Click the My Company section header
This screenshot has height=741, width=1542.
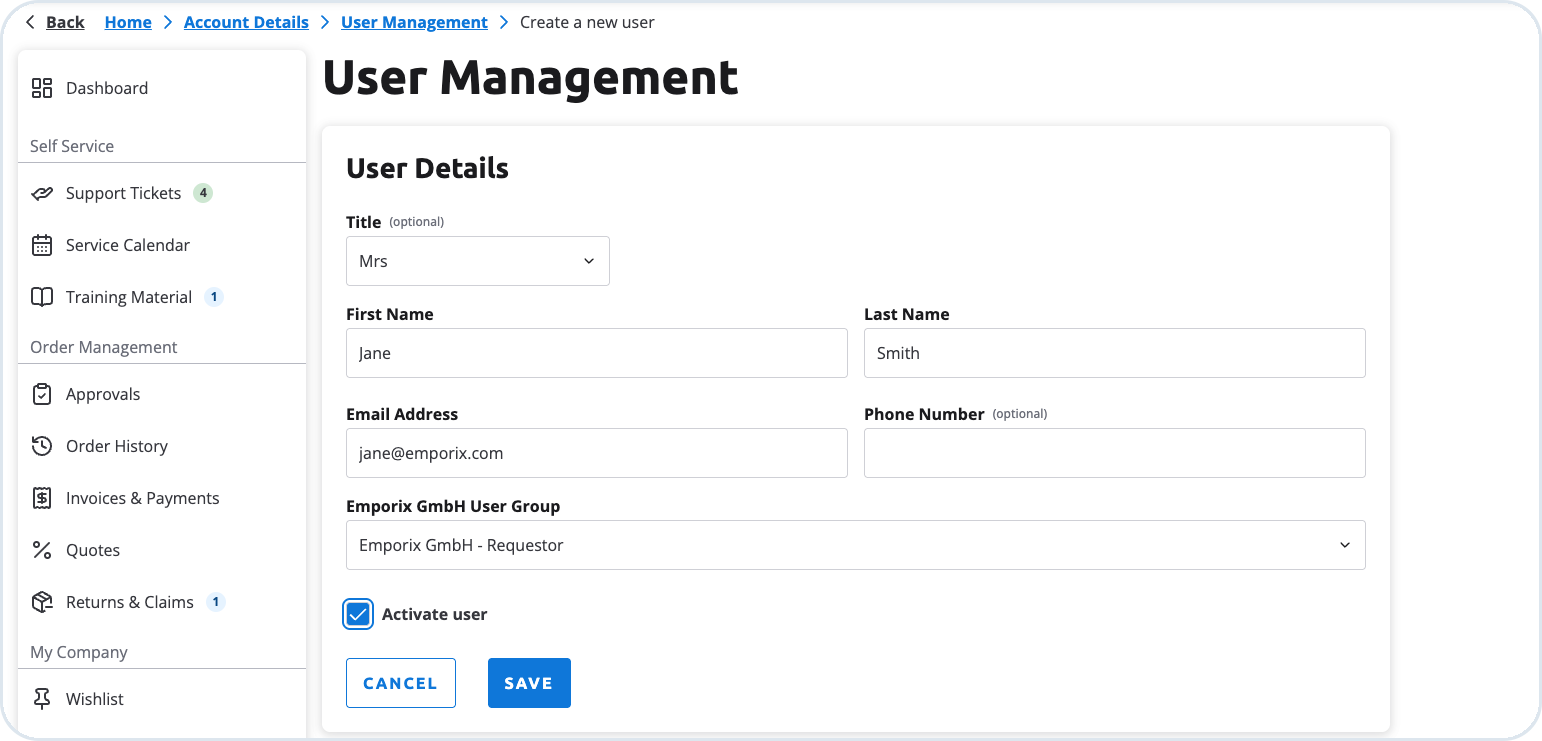[x=79, y=652]
